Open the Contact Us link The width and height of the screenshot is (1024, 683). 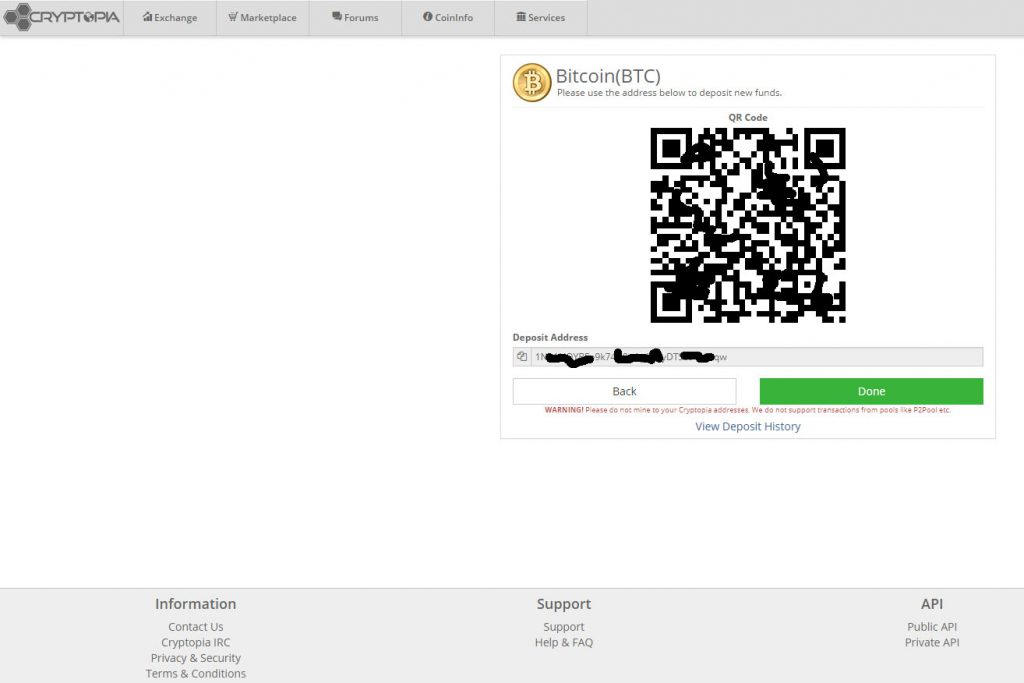(196, 627)
